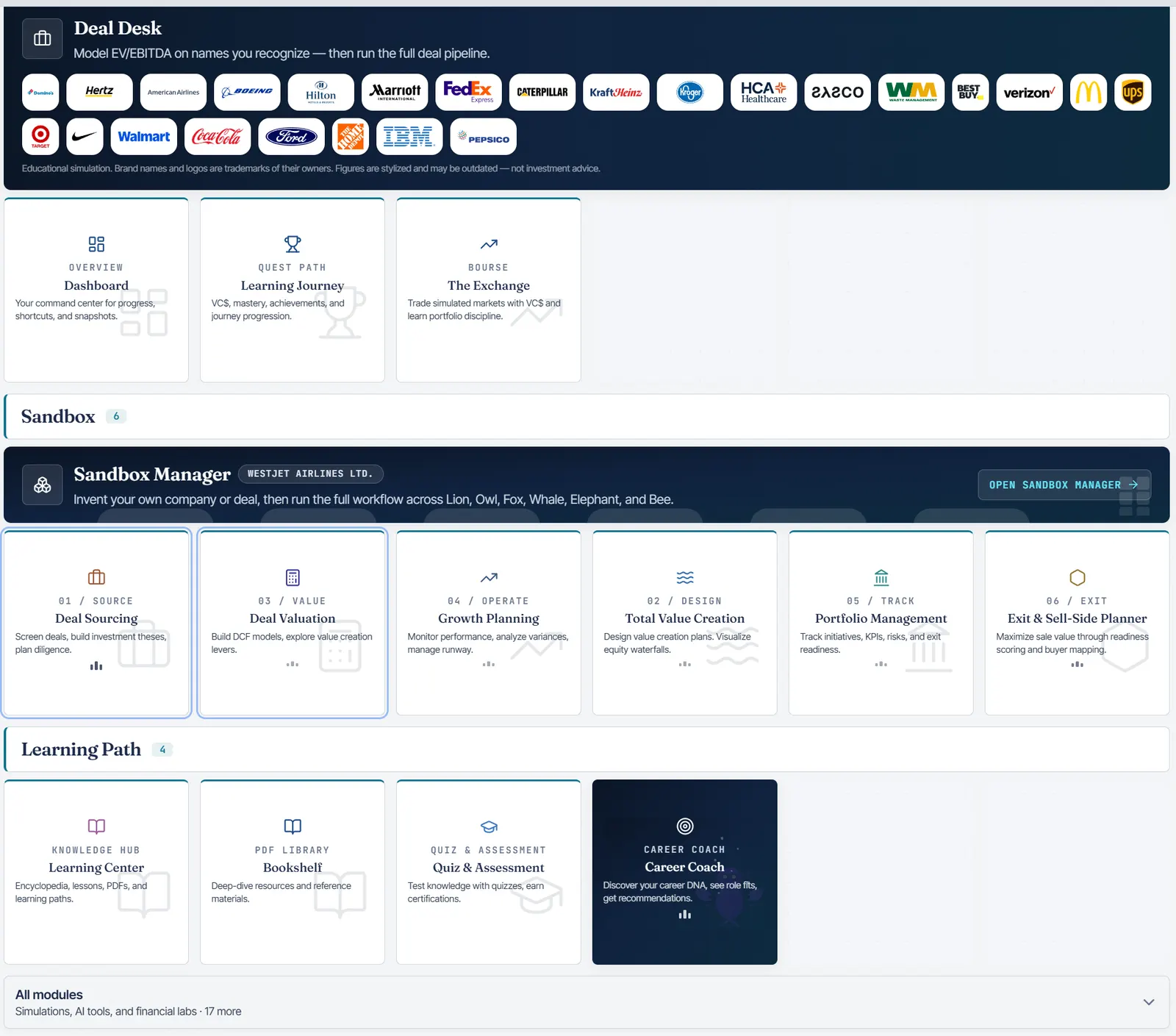Select the Caterpillar logo
The image size is (1176, 1036).
point(542,93)
